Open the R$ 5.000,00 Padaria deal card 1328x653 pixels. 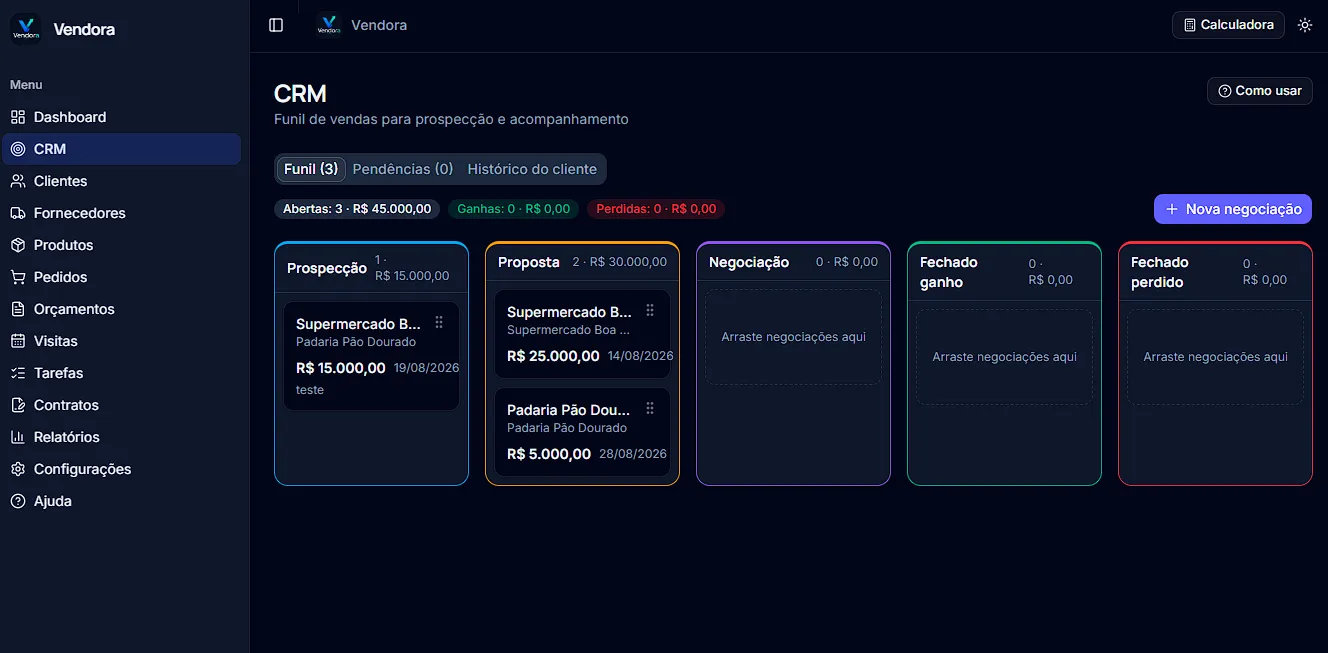tap(582, 432)
